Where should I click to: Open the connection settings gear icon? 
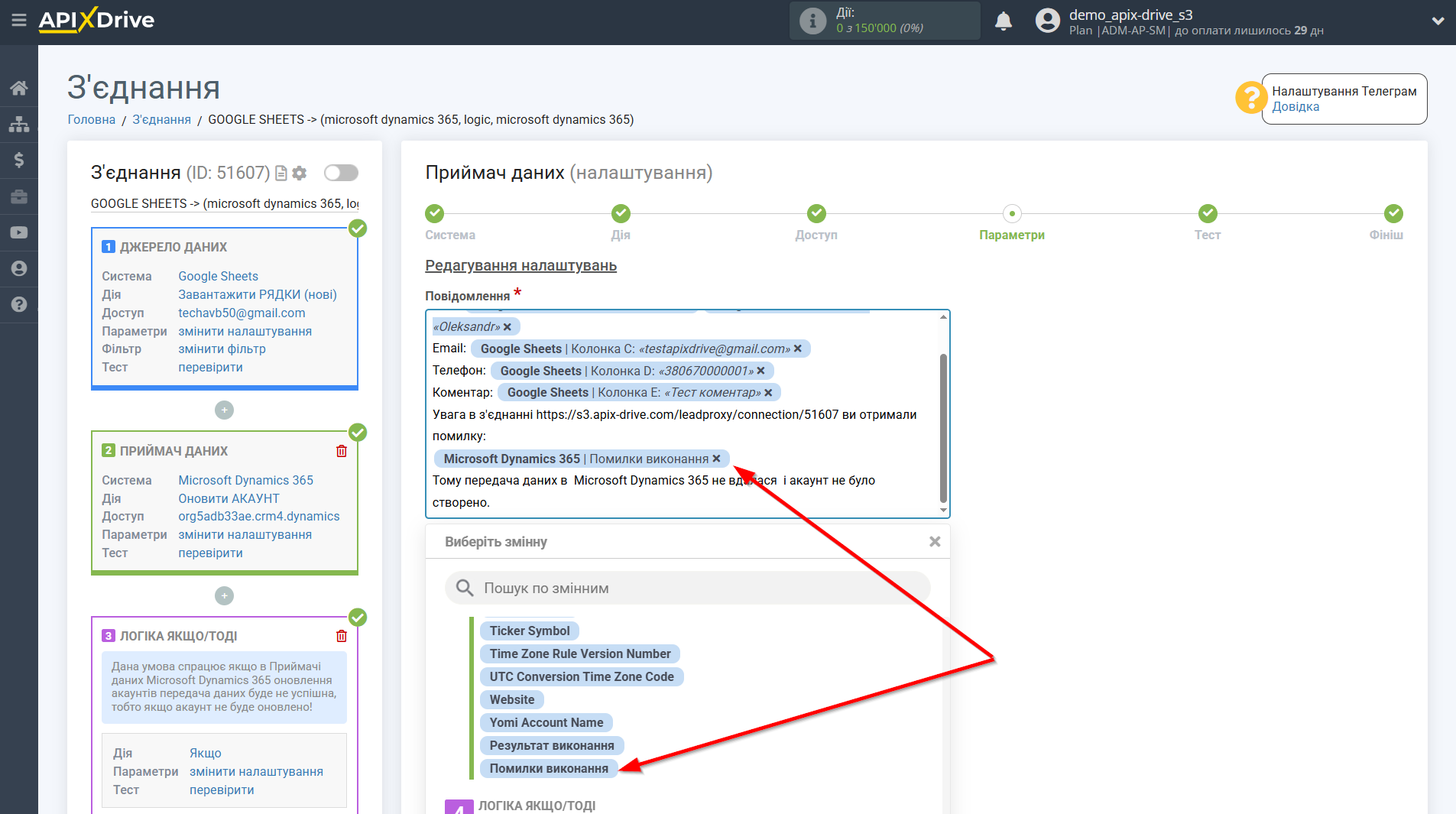click(300, 174)
